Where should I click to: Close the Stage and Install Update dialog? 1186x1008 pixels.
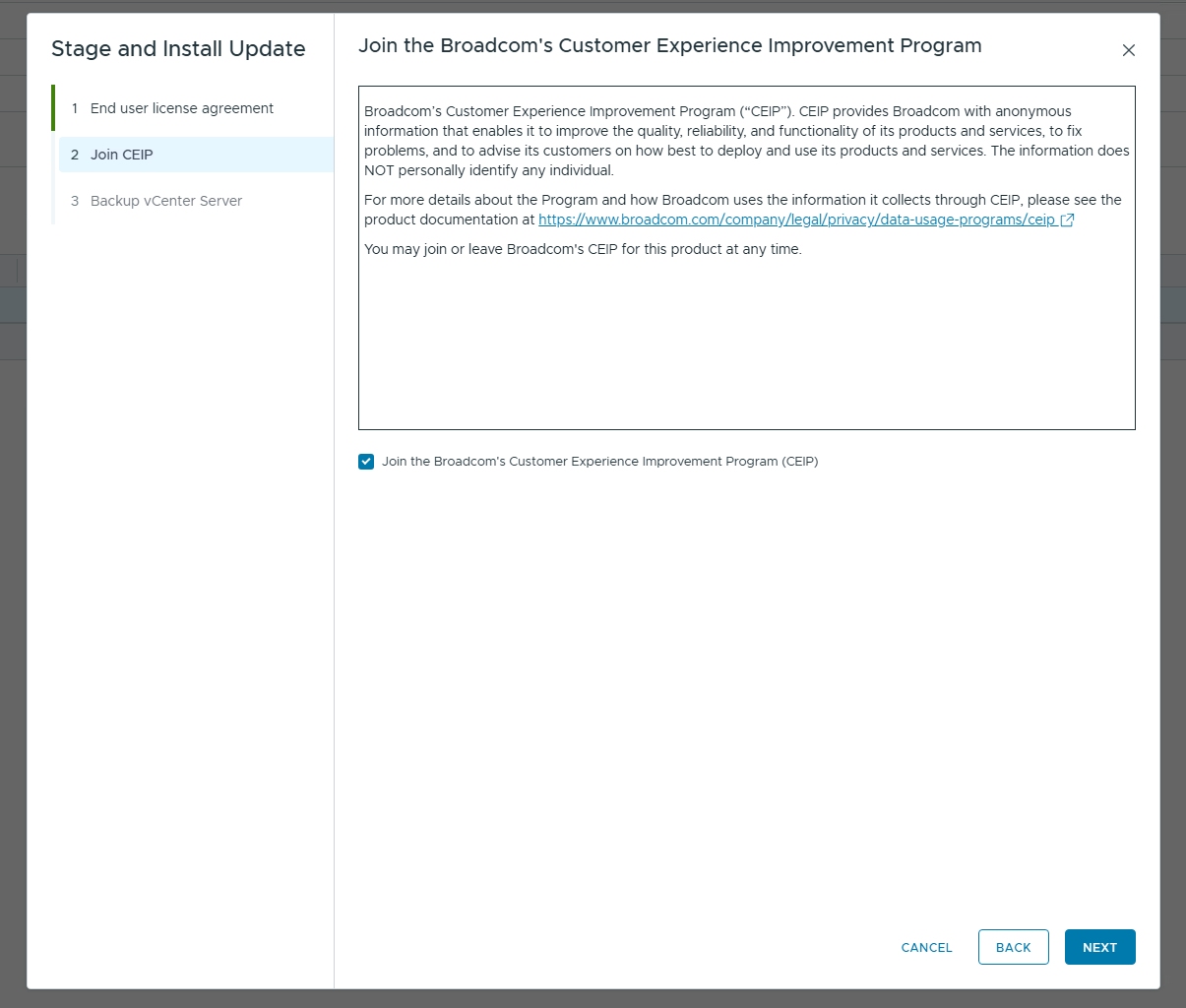(x=1128, y=50)
